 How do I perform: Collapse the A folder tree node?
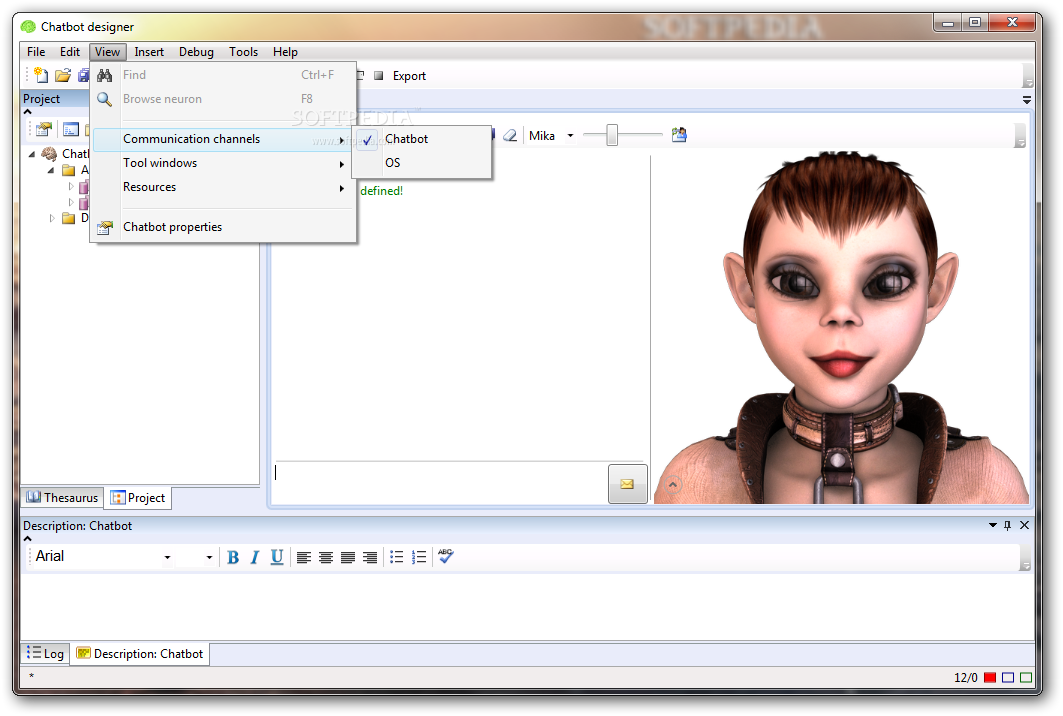coord(51,170)
